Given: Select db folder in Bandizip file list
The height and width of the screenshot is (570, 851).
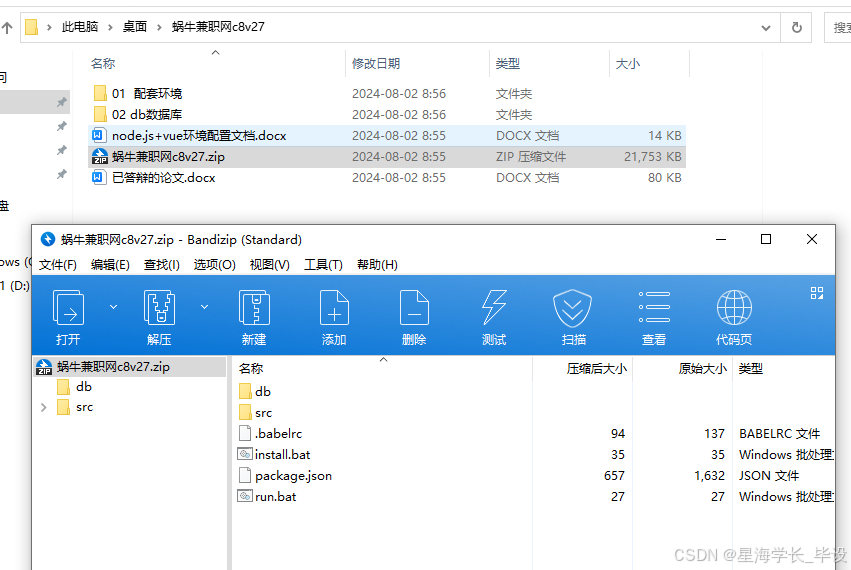Looking at the screenshot, I should (263, 391).
